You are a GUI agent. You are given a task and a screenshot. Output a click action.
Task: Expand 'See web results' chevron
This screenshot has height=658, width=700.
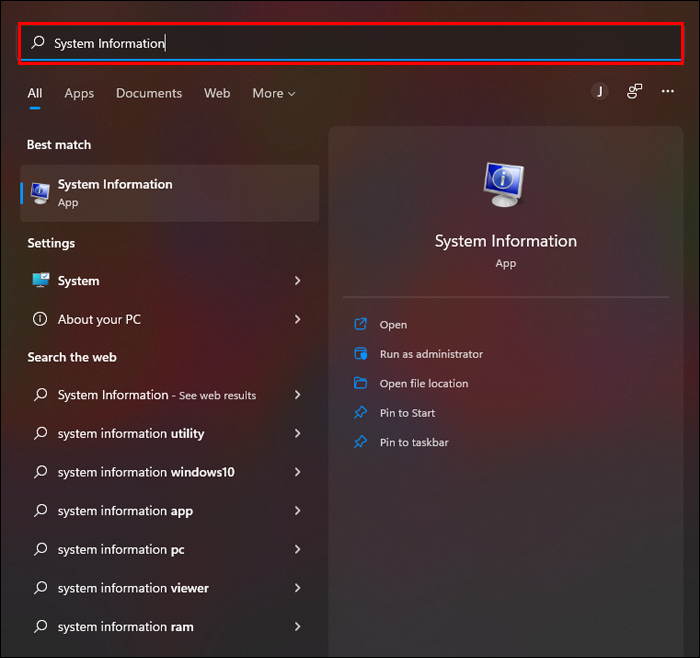297,395
